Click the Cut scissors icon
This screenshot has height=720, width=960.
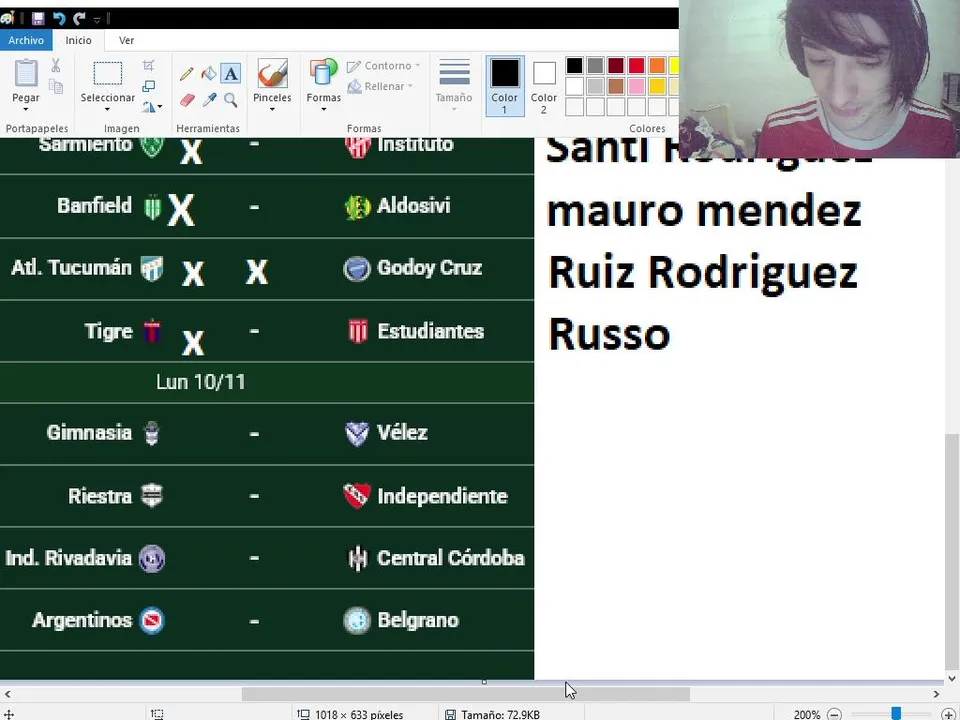(56, 65)
